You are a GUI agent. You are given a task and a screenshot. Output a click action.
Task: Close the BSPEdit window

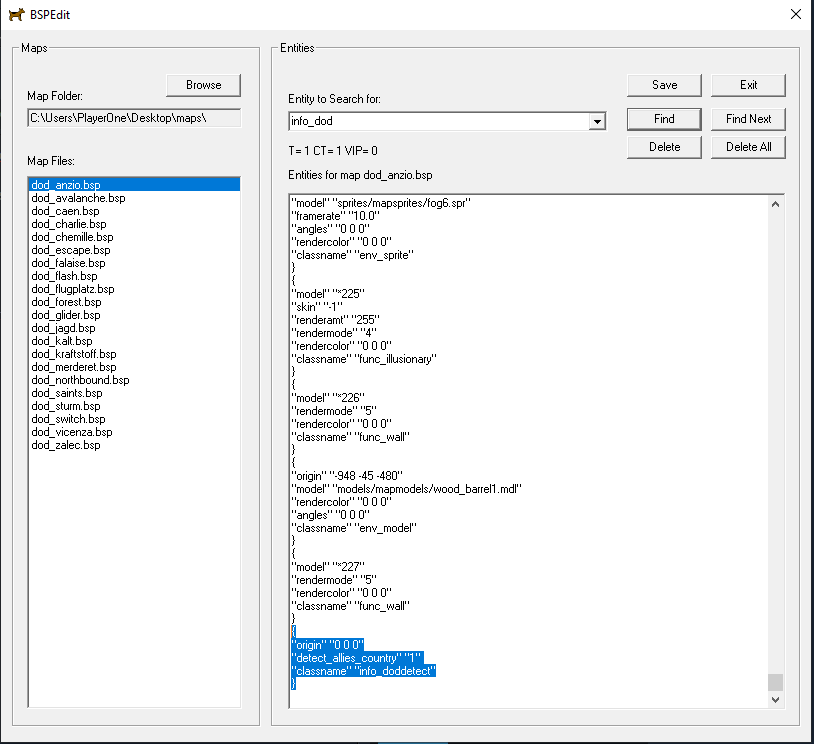tap(795, 15)
